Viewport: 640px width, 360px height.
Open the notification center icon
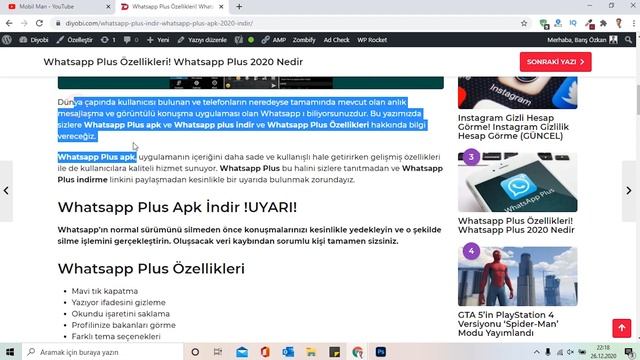click(629, 352)
